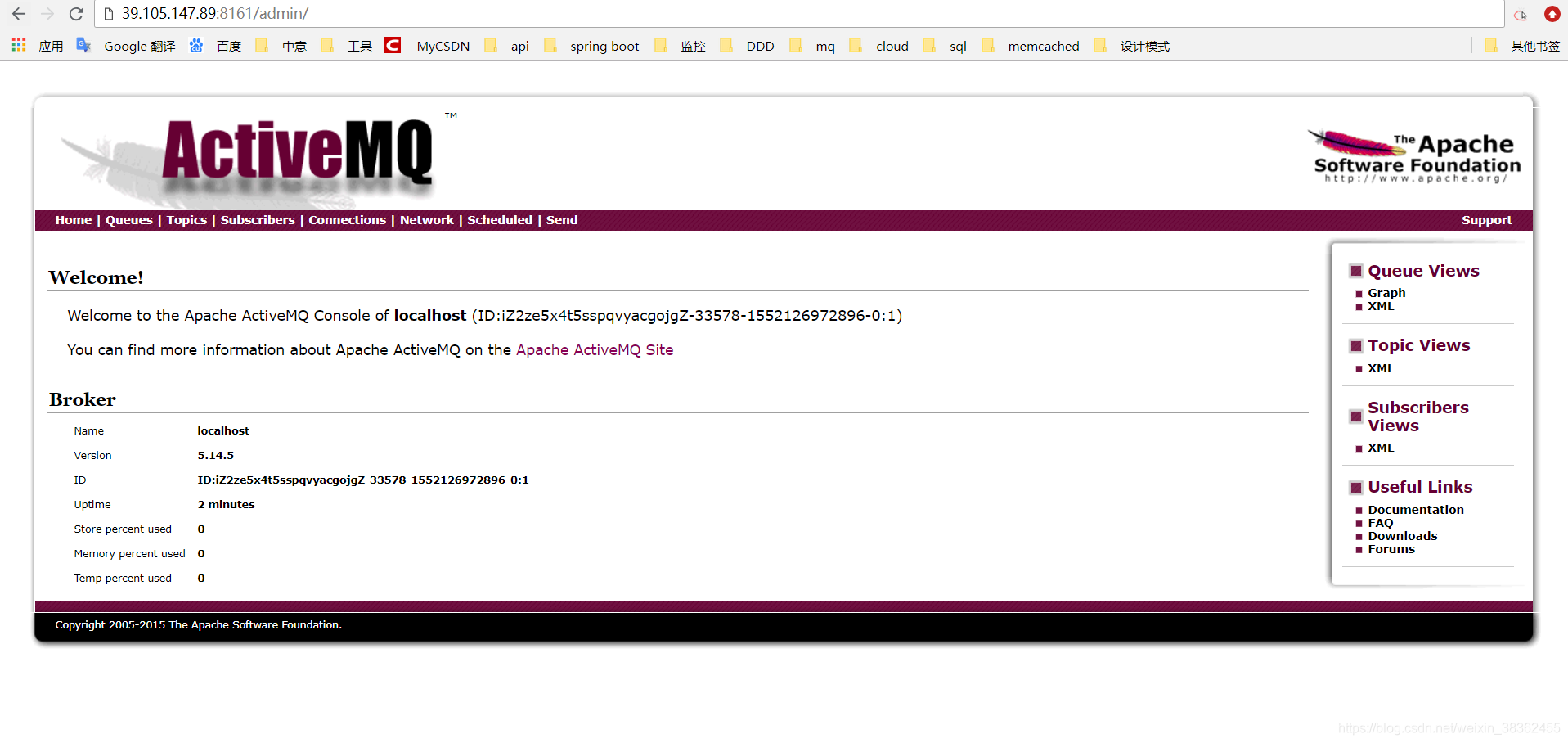1568x743 pixels.
Task: Open the Forums link
Action: [1391, 549]
